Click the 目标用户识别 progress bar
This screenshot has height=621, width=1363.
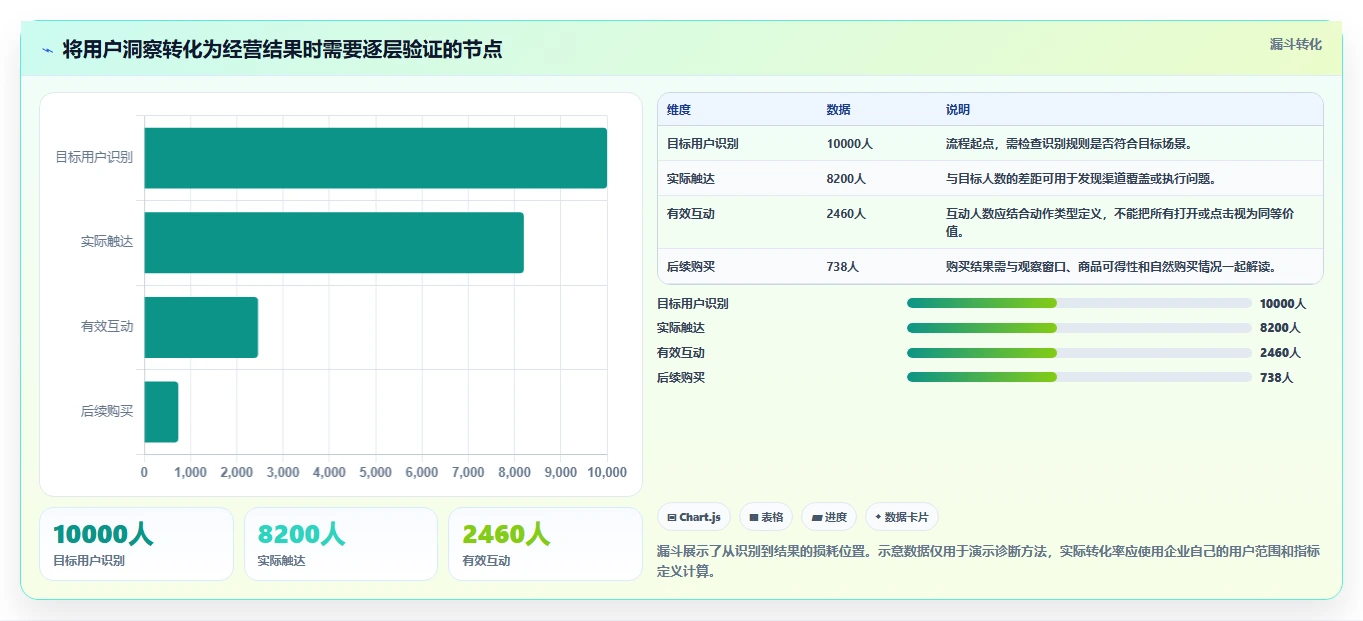pyautogui.click(x=1079, y=303)
